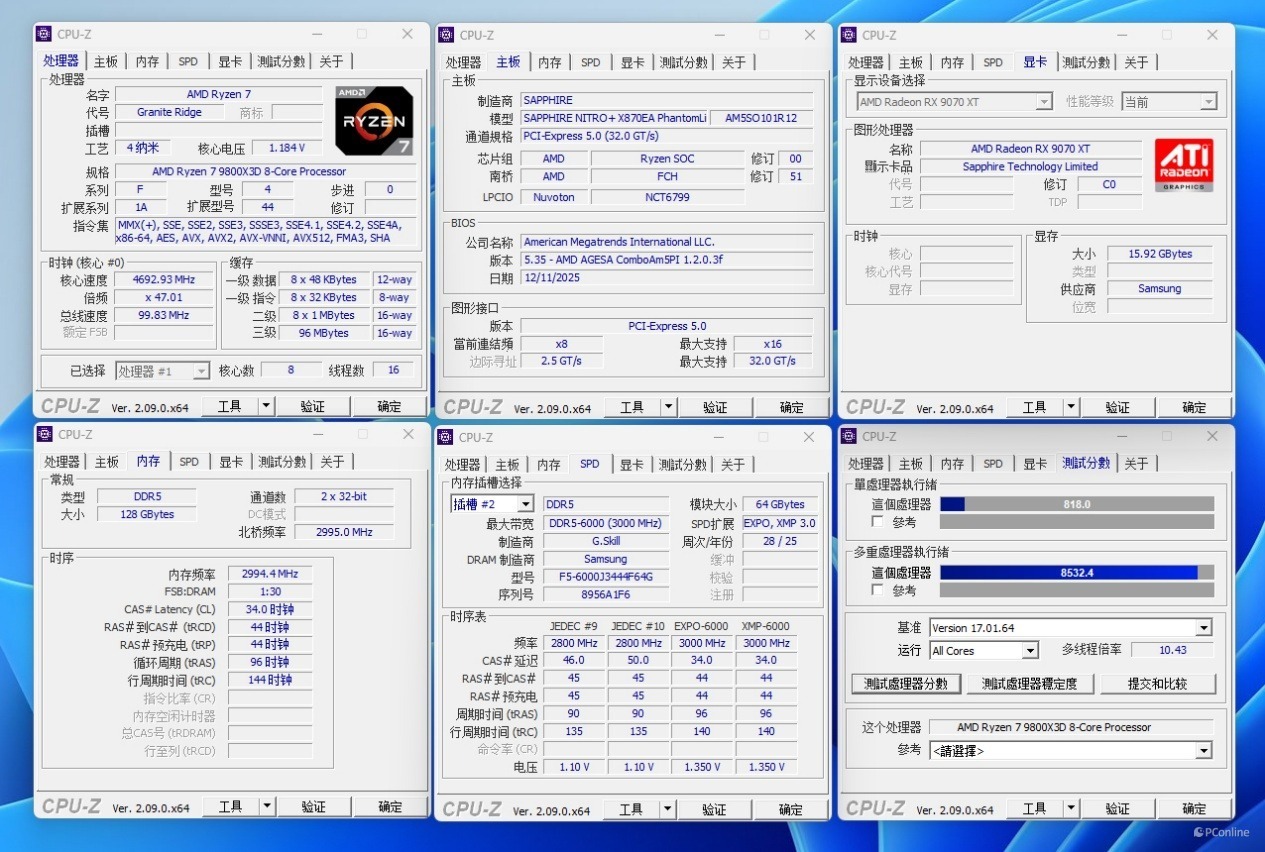Close the processor info CPU-Z window
Image resolution: width=1265 pixels, height=852 pixels.
(407, 34)
